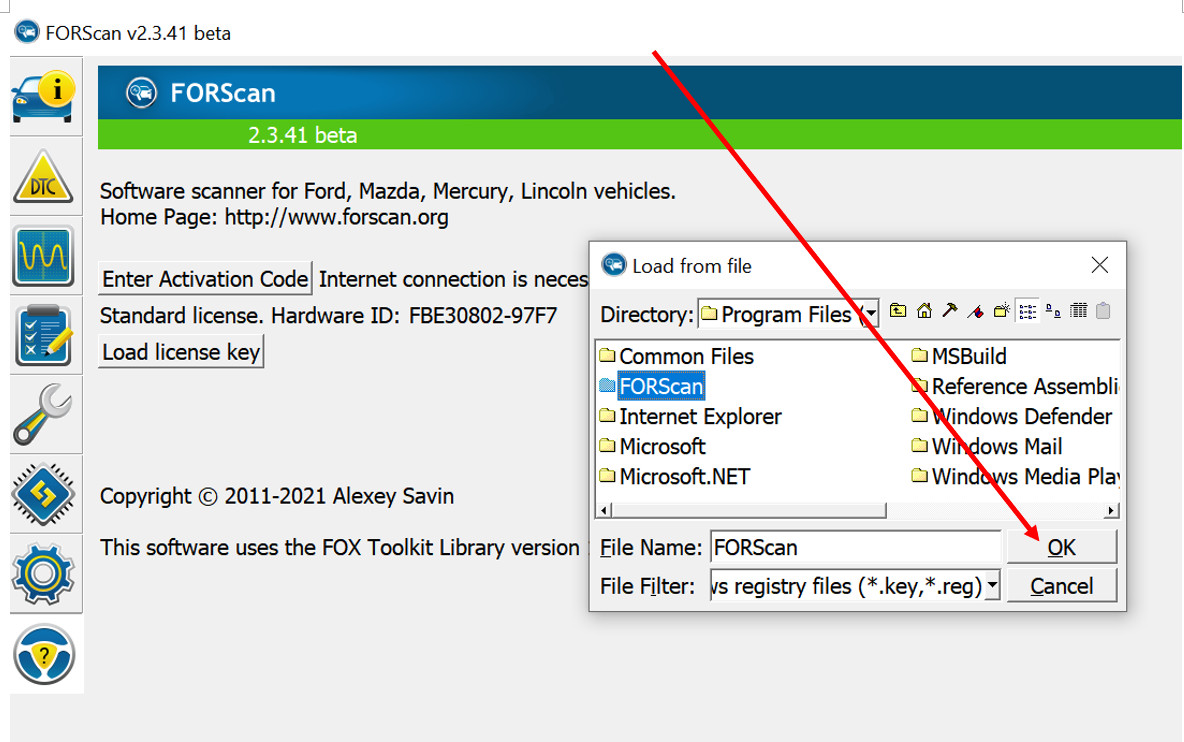This screenshot has height=742, width=1184.
Task: Switch file list to small icon list view
Action: [1027, 312]
